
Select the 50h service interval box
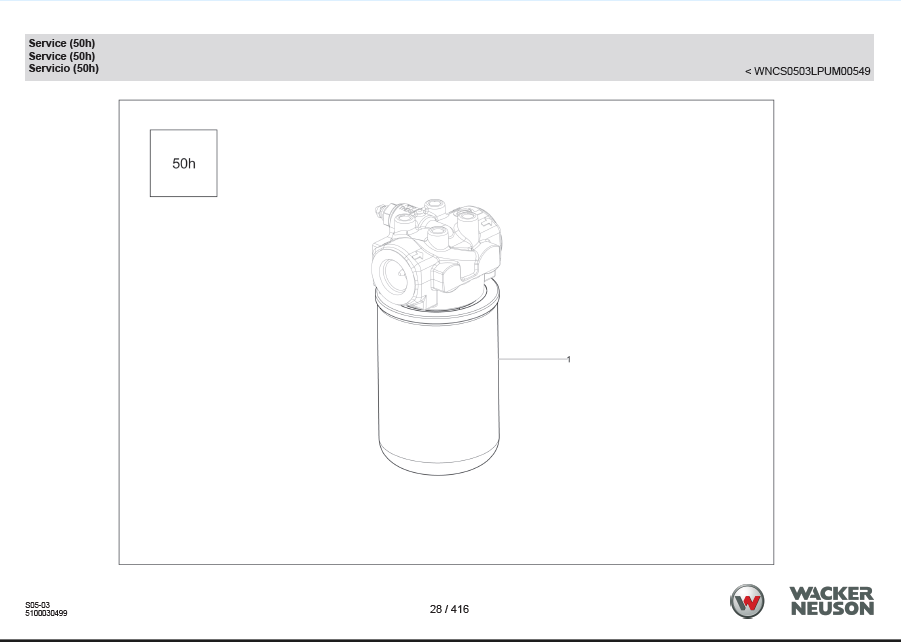(184, 163)
